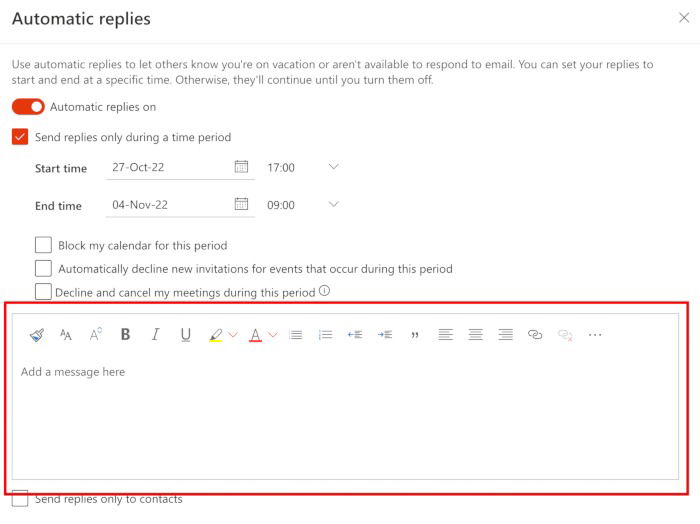Center align the message text

coord(476,335)
